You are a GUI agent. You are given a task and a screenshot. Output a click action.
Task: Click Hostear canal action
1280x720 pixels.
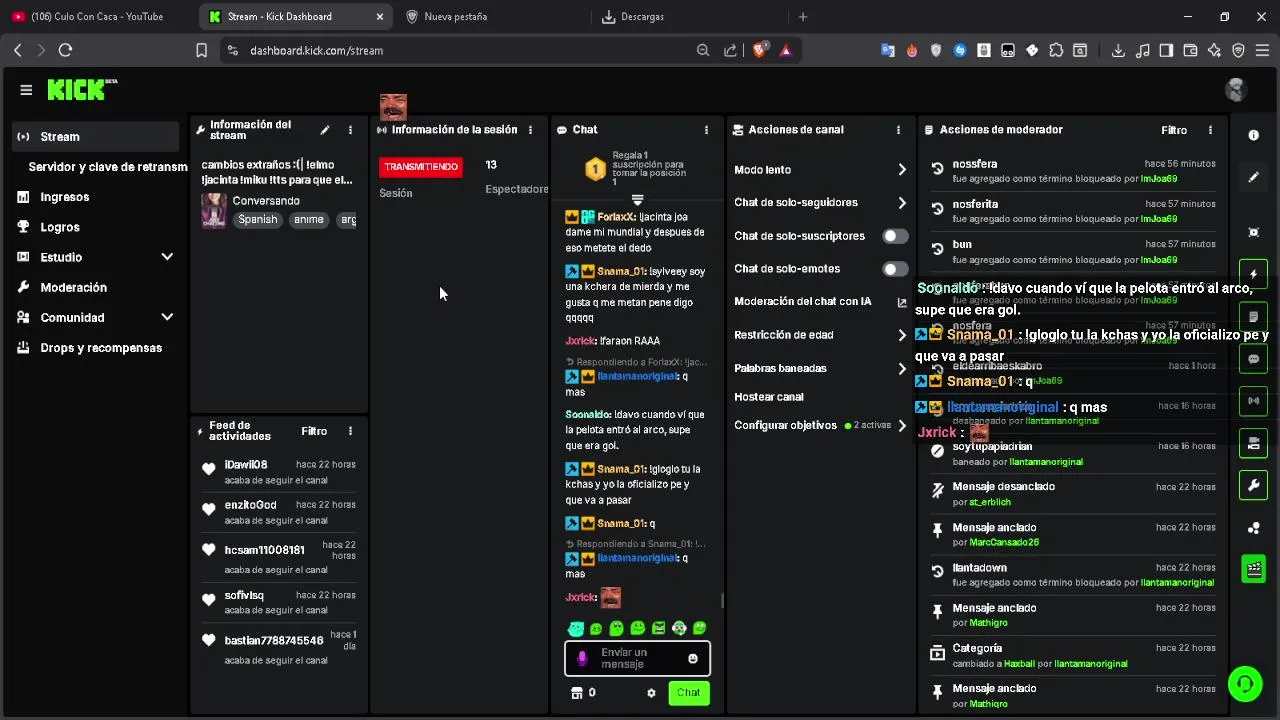769,397
